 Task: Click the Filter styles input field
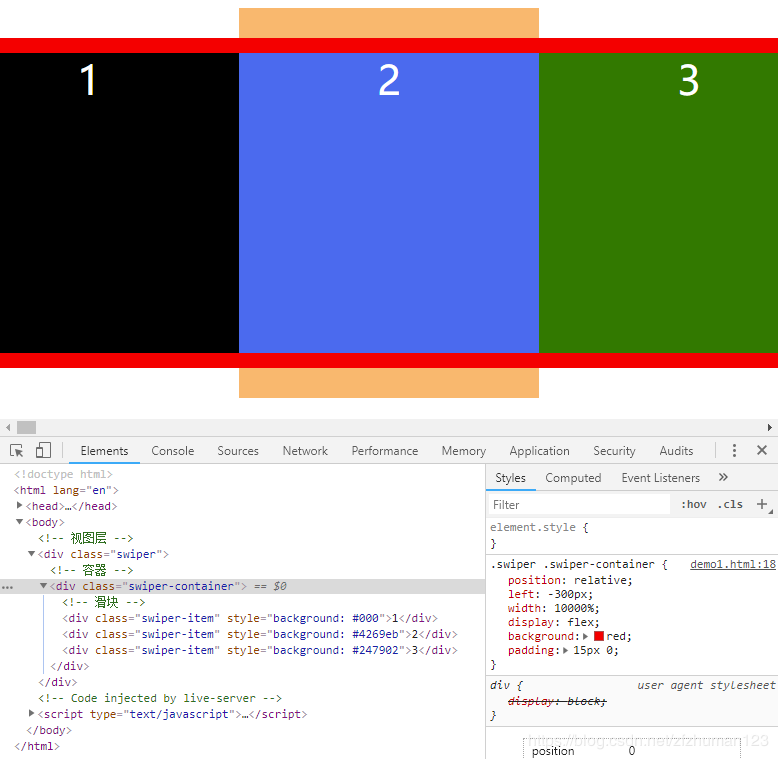pyautogui.click(x=579, y=505)
